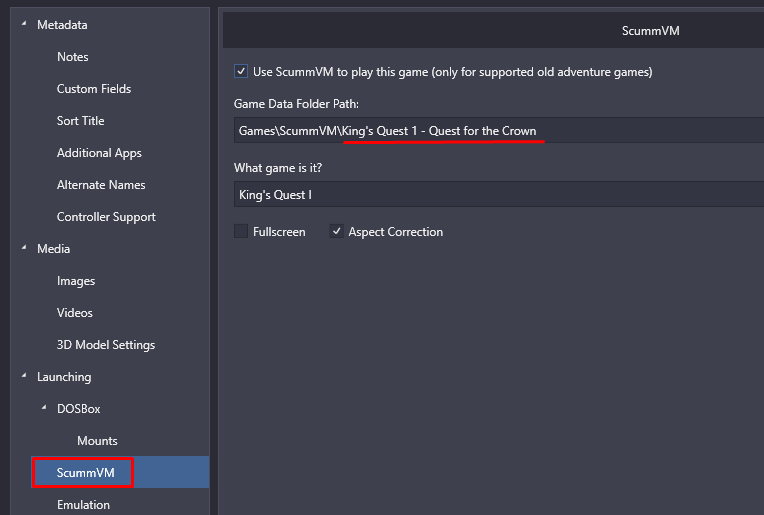
Task: Disable the Aspect Correction checkbox
Action: click(336, 231)
